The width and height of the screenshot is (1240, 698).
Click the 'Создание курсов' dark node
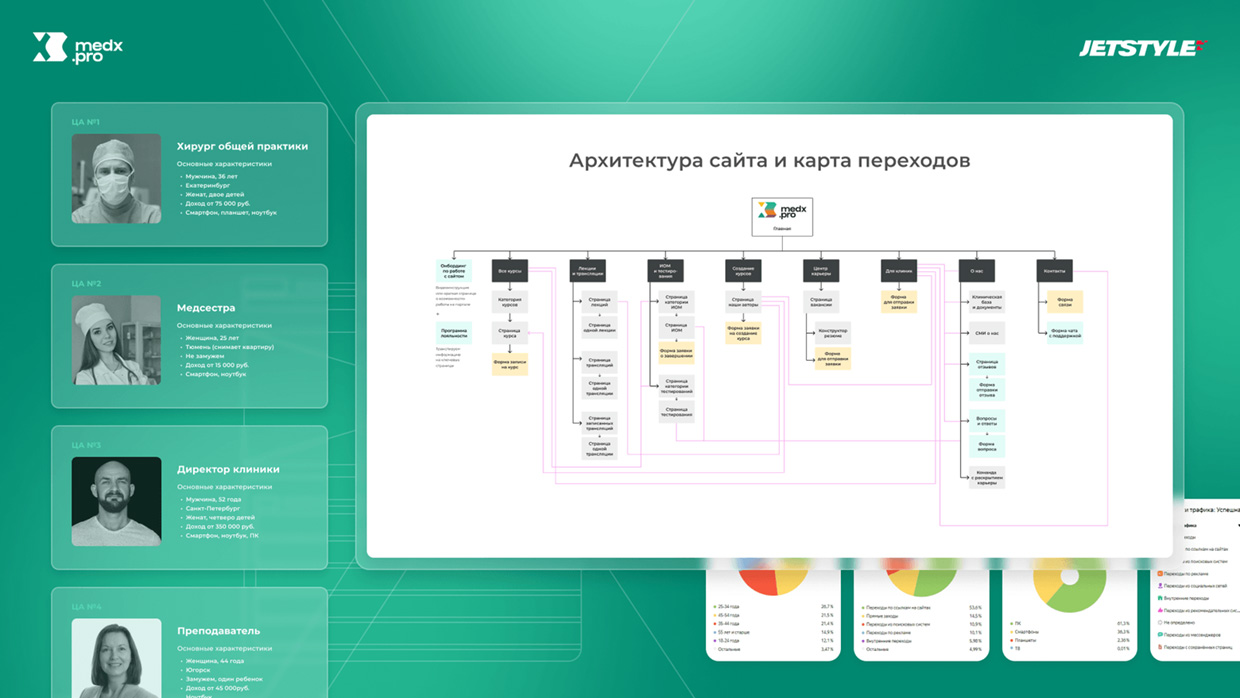click(743, 271)
